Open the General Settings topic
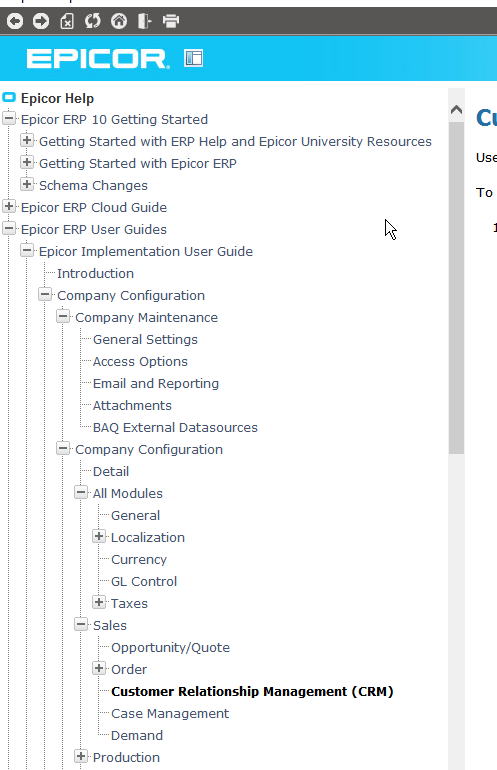497x770 pixels. [x=145, y=339]
